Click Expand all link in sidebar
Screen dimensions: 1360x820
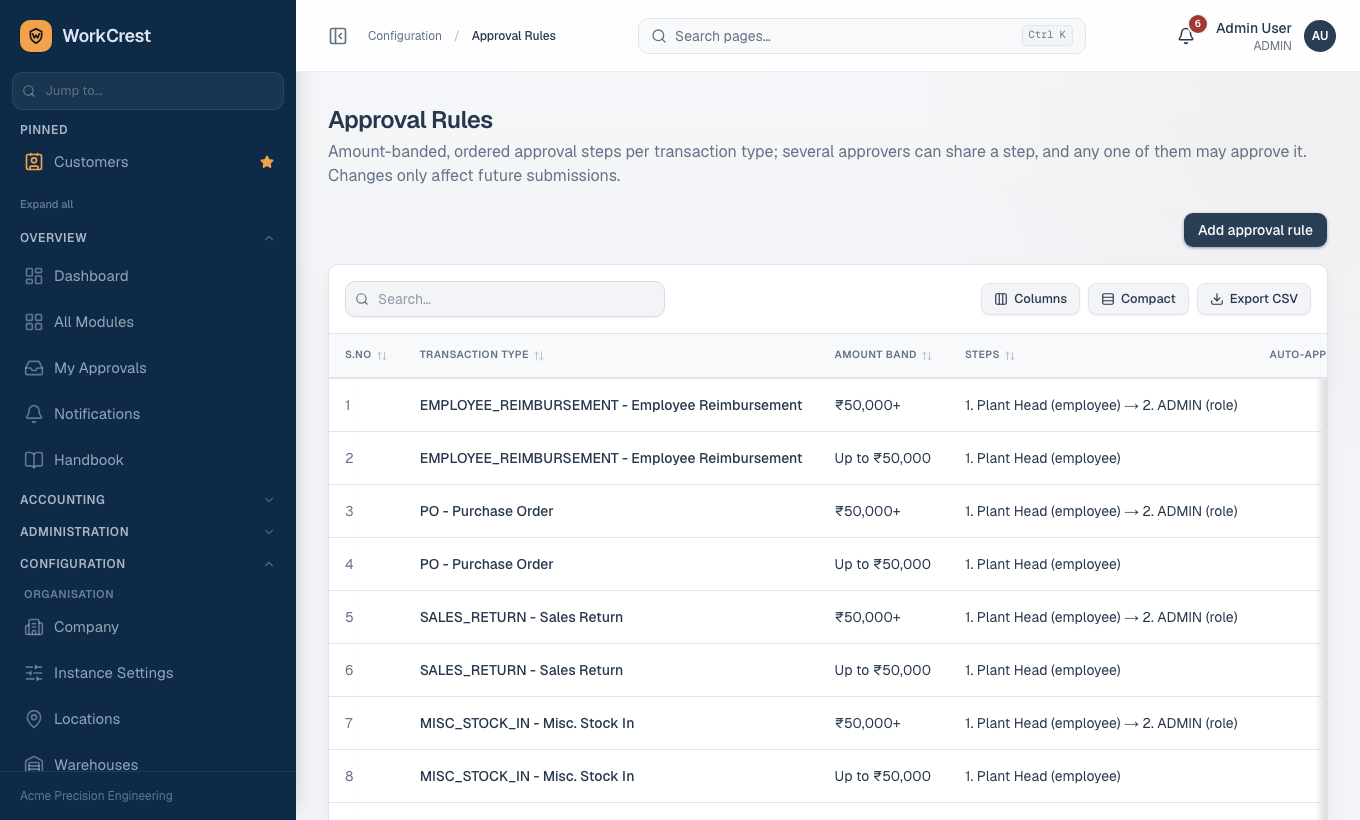tap(47, 204)
